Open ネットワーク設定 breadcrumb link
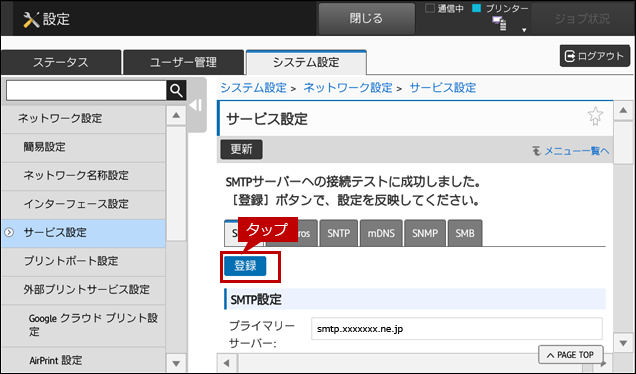The image size is (636, 374). tap(348, 88)
